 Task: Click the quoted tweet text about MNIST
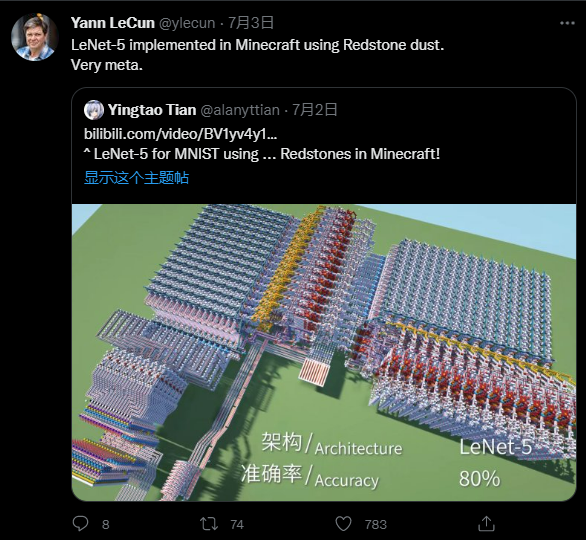[x=262, y=154]
